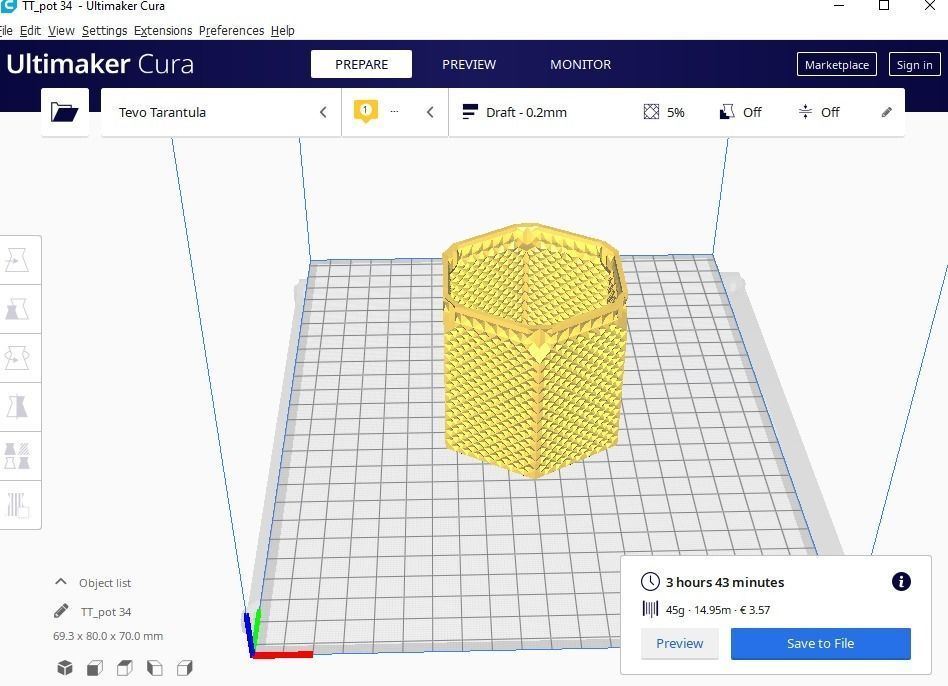Expand the Tevo Tarantula printer selector
The image size is (948, 686).
click(x=221, y=112)
